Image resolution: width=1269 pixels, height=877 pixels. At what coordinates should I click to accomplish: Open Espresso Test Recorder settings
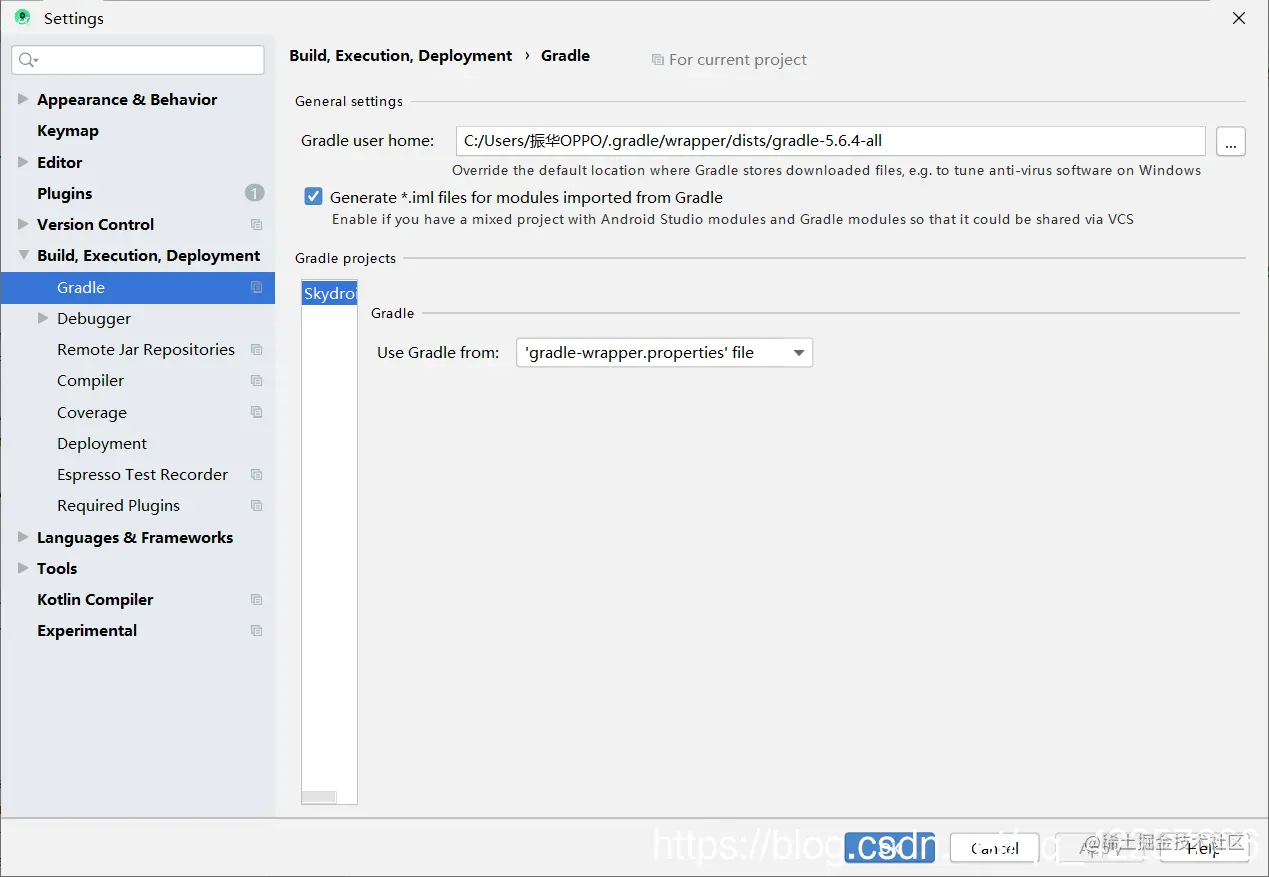pos(142,475)
